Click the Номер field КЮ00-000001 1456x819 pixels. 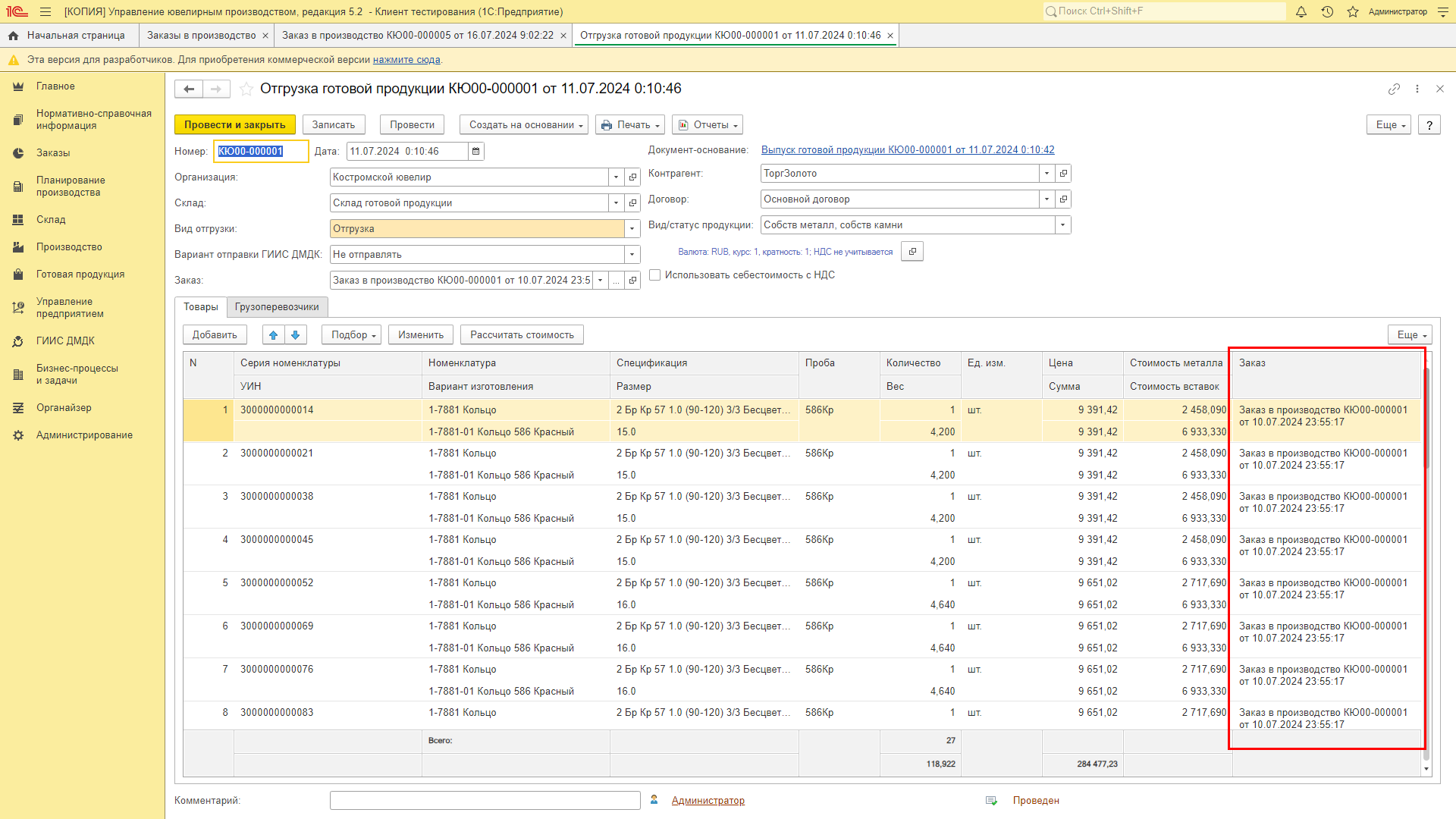click(x=261, y=152)
